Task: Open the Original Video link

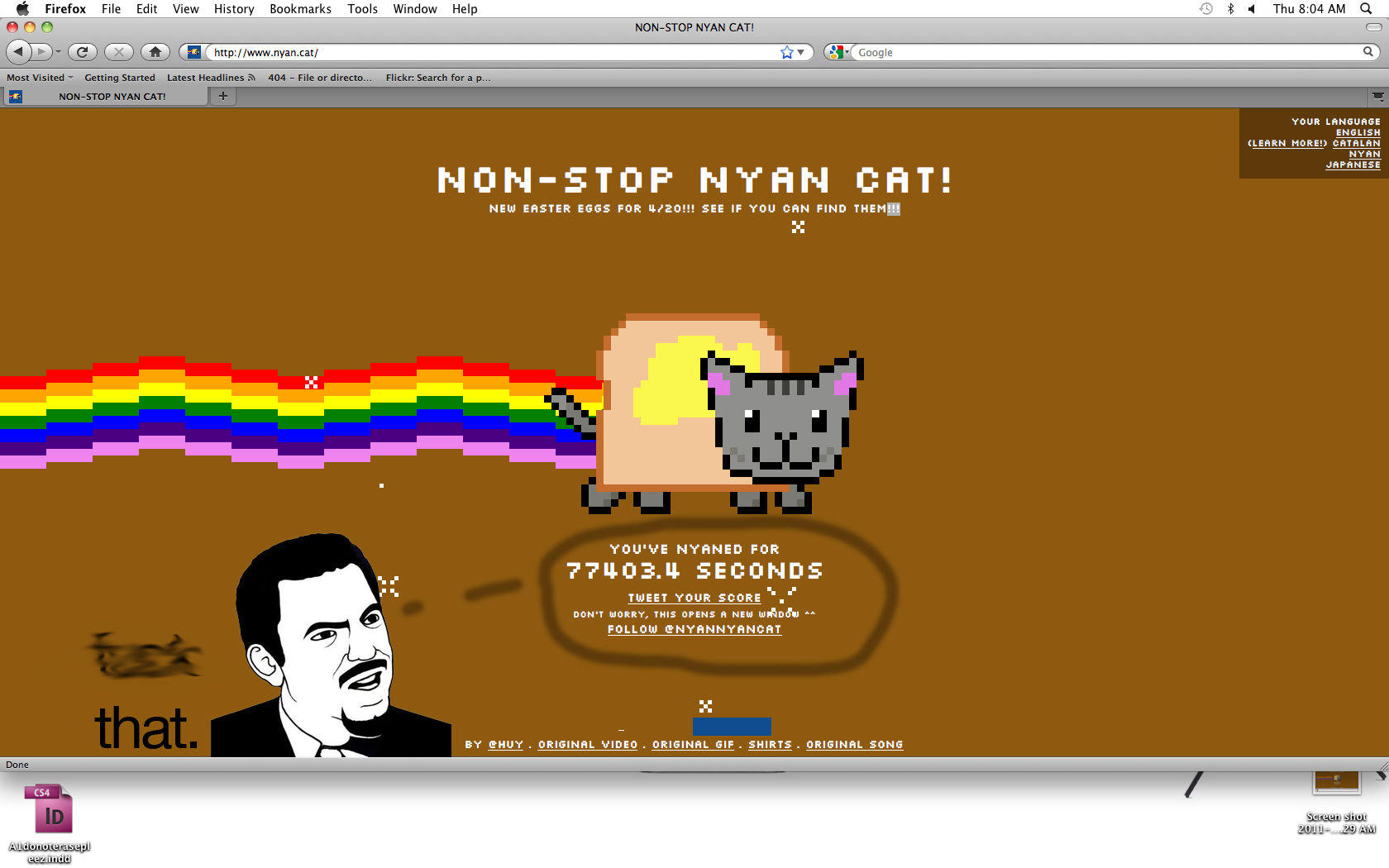Action: [588, 745]
